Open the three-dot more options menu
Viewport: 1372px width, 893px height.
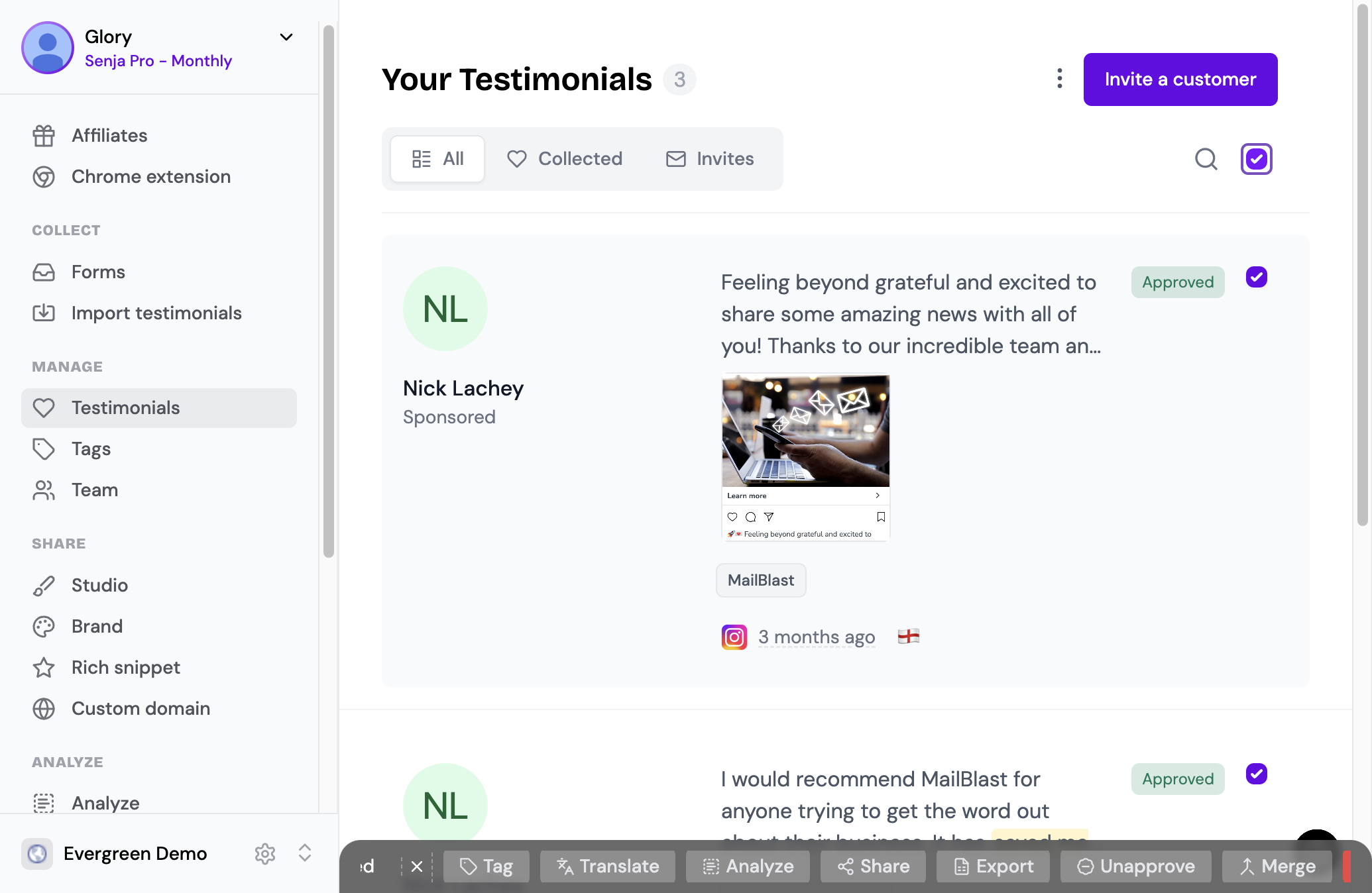(1060, 79)
